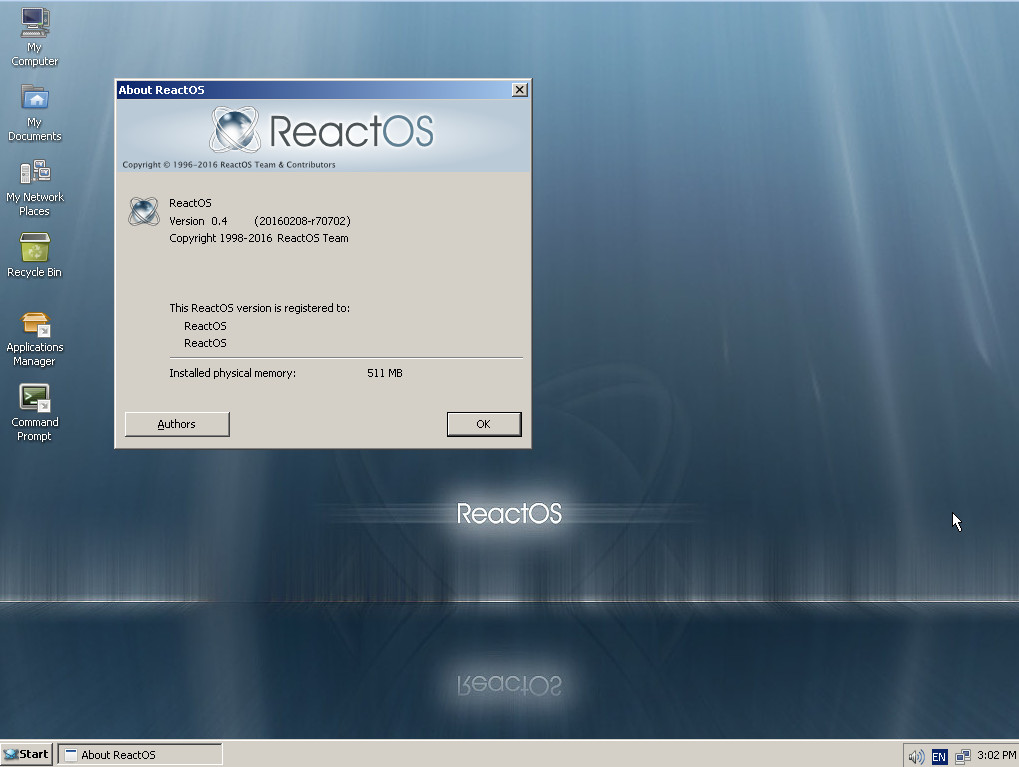
Task: Open the Start menu
Action: (x=25, y=753)
